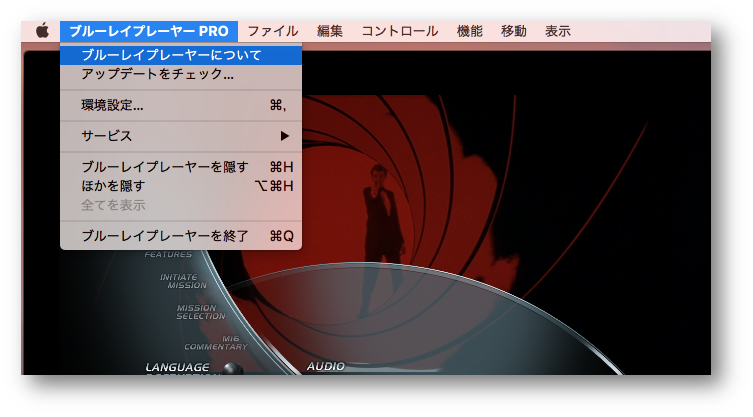Open 環境設定... from the menu
The image size is (753, 417).
pos(181,105)
